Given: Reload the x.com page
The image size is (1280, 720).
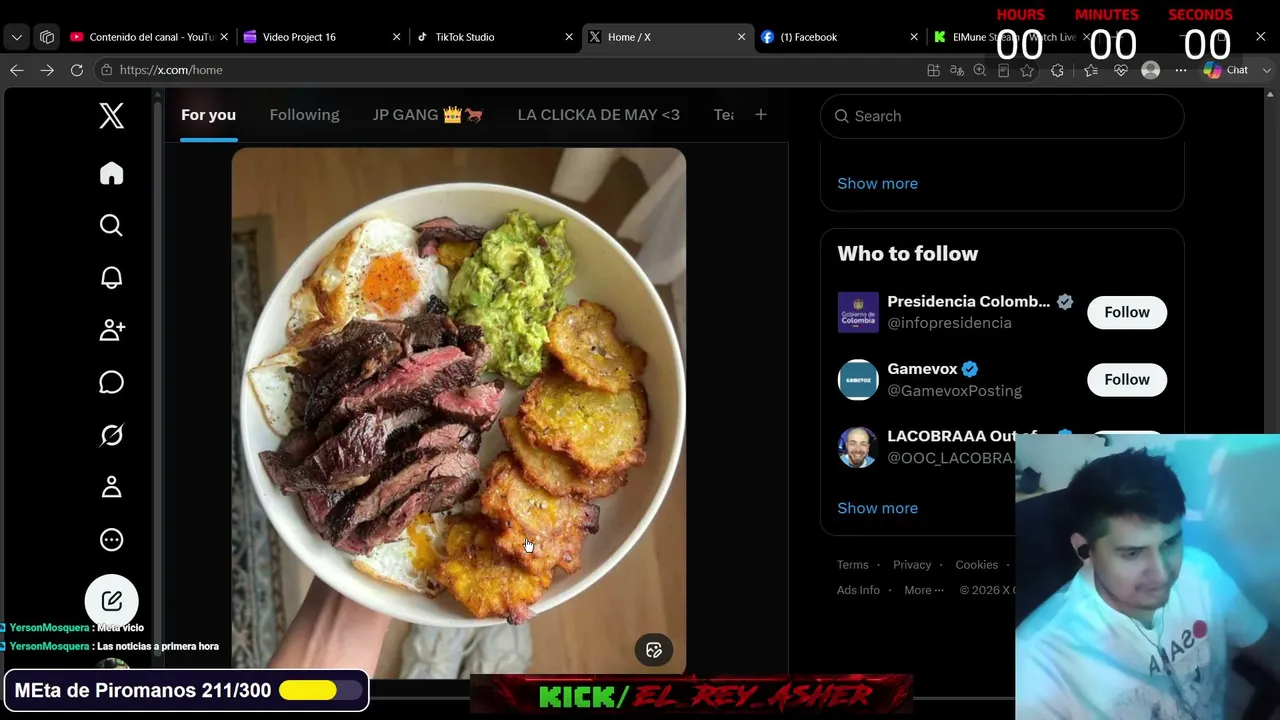Looking at the screenshot, I should coord(77,70).
